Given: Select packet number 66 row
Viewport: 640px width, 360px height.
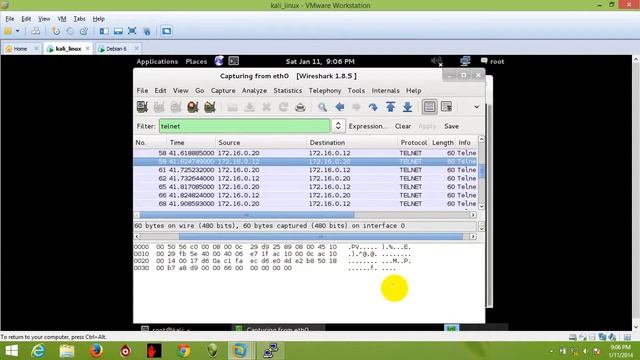Looking at the screenshot, I should [305, 195].
